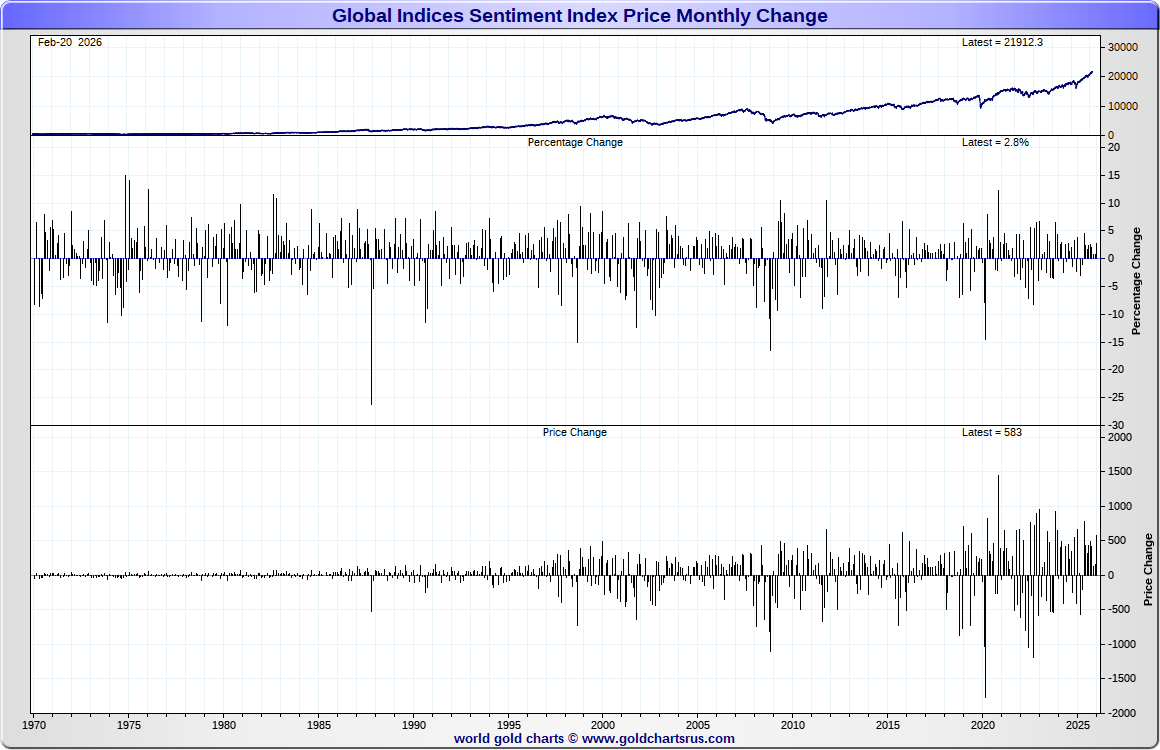Click the -2000 price change axis label
This screenshot has height=750, width=1160.
pyautogui.click(x=1121, y=713)
